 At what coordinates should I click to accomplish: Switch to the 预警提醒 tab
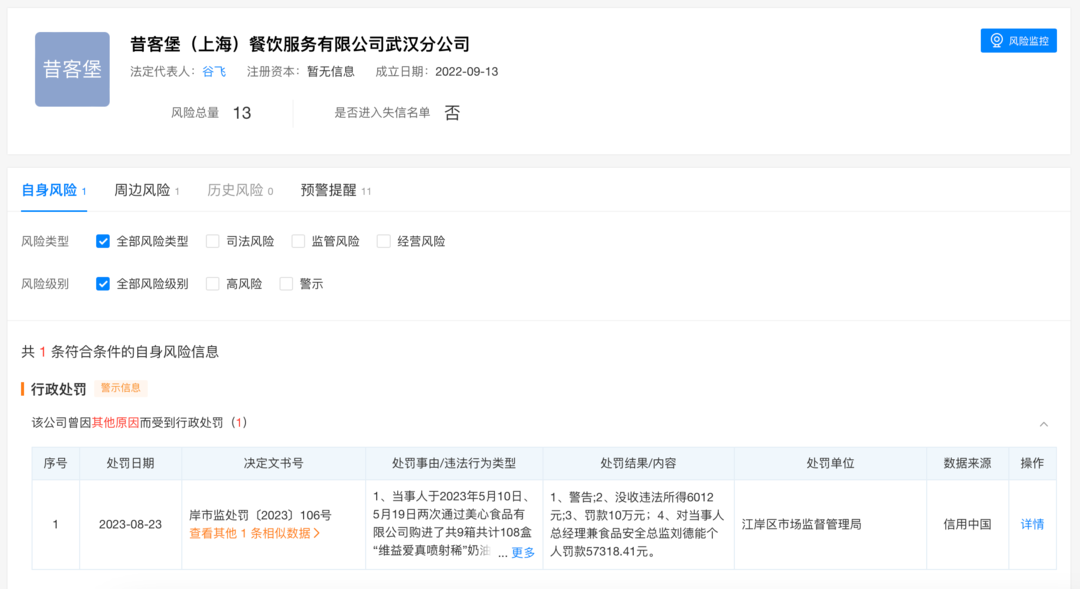pos(335,191)
